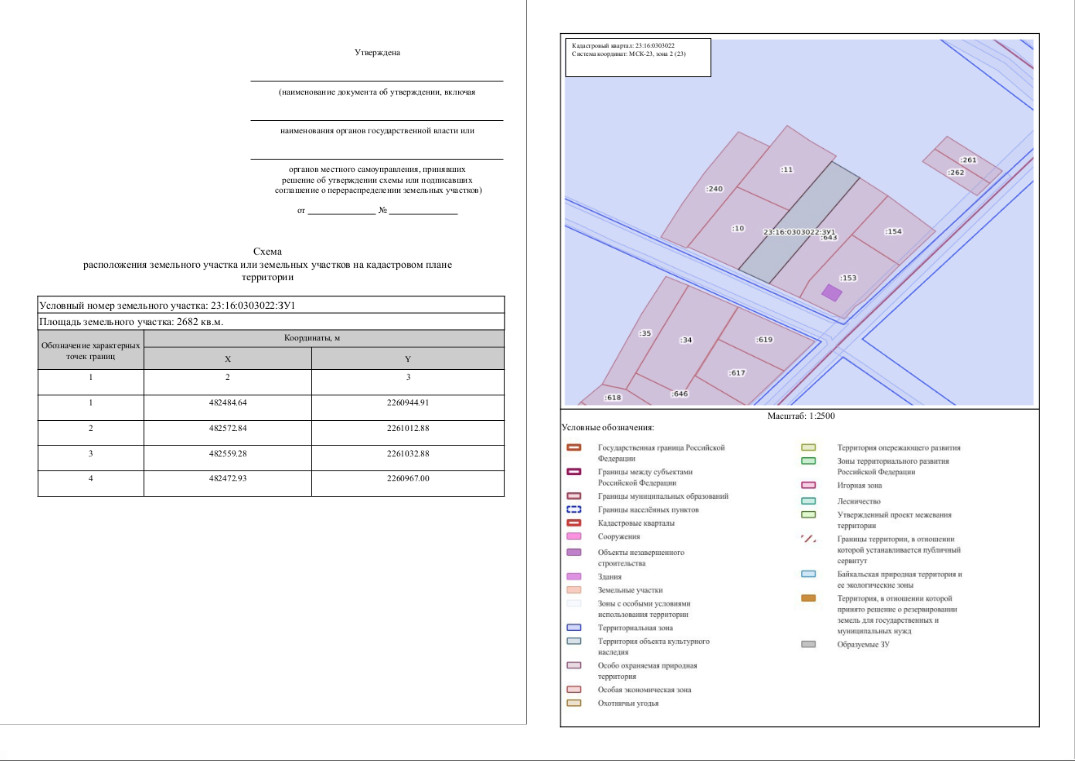The height and width of the screenshot is (761, 1075).
Task: Click the X coordinate 482484.64 cell
Action: pyautogui.click(x=228, y=403)
